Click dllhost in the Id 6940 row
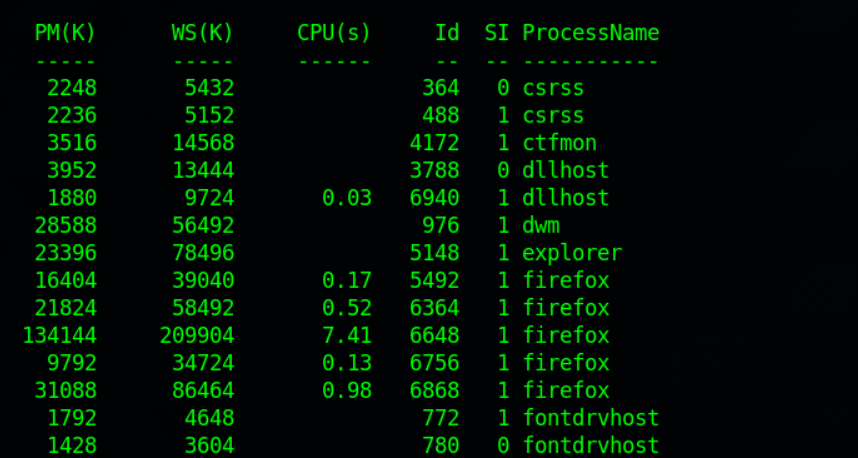Screen dimensions: 858x458 [566, 198]
